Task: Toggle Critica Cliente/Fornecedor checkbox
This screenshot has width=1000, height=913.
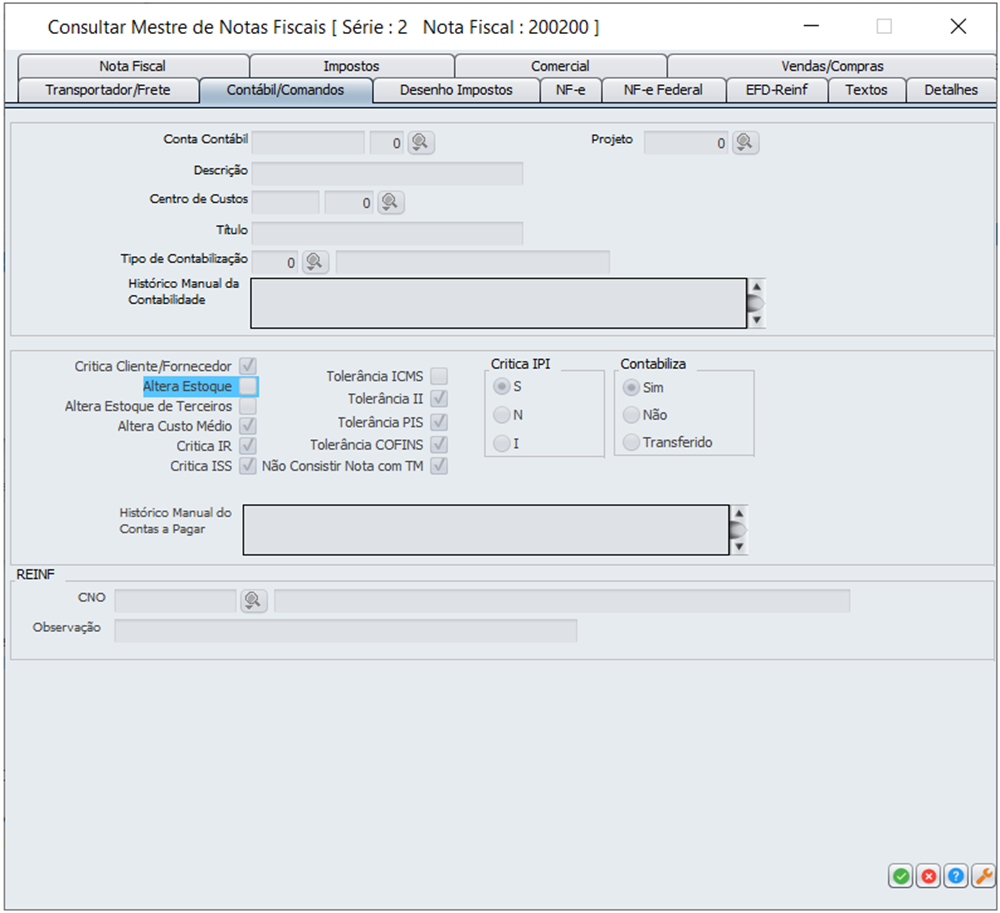Action: click(x=248, y=366)
